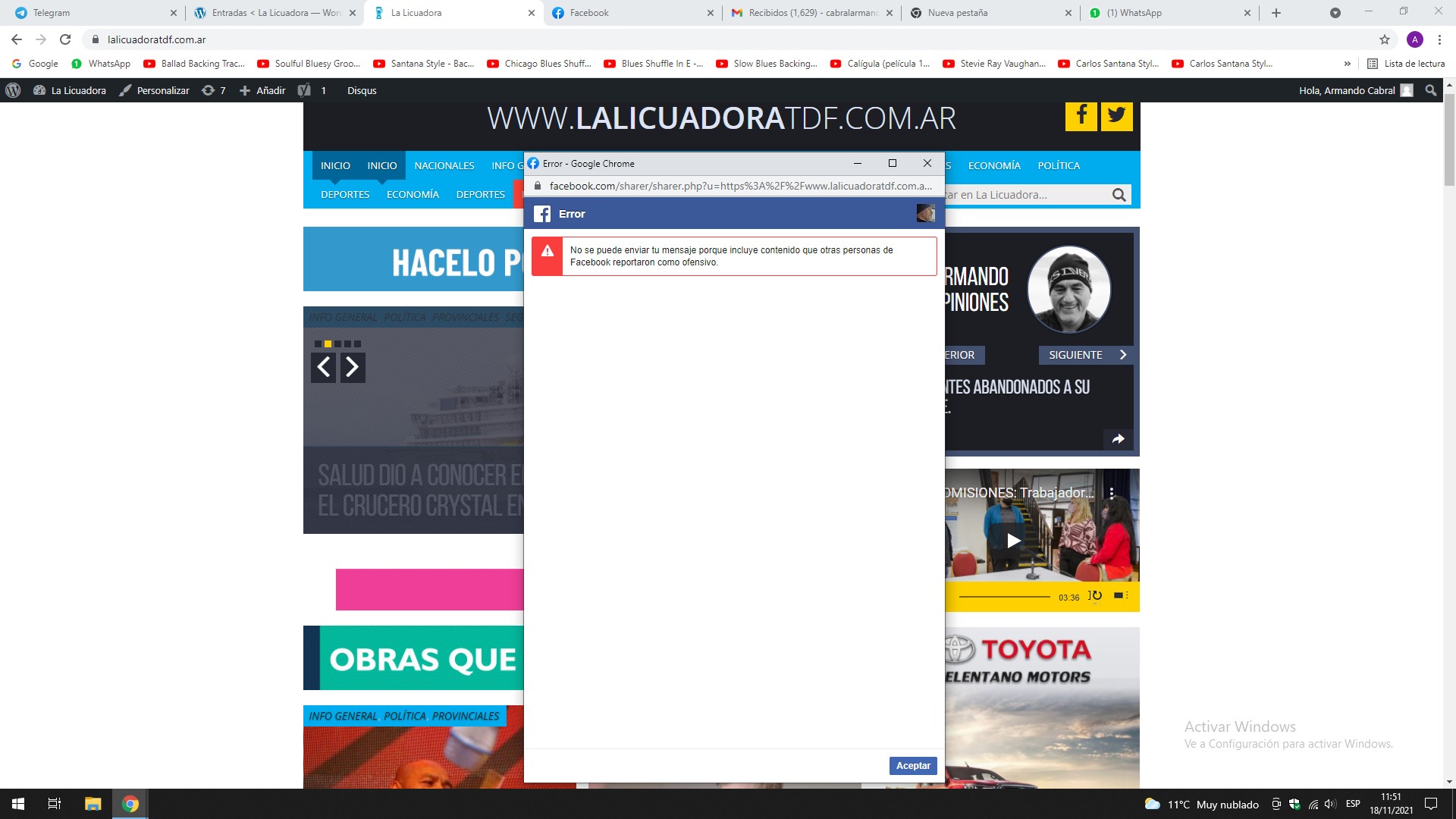Open NACIONALES navigation menu item
The width and height of the screenshot is (1456, 819).
pyautogui.click(x=444, y=165)
